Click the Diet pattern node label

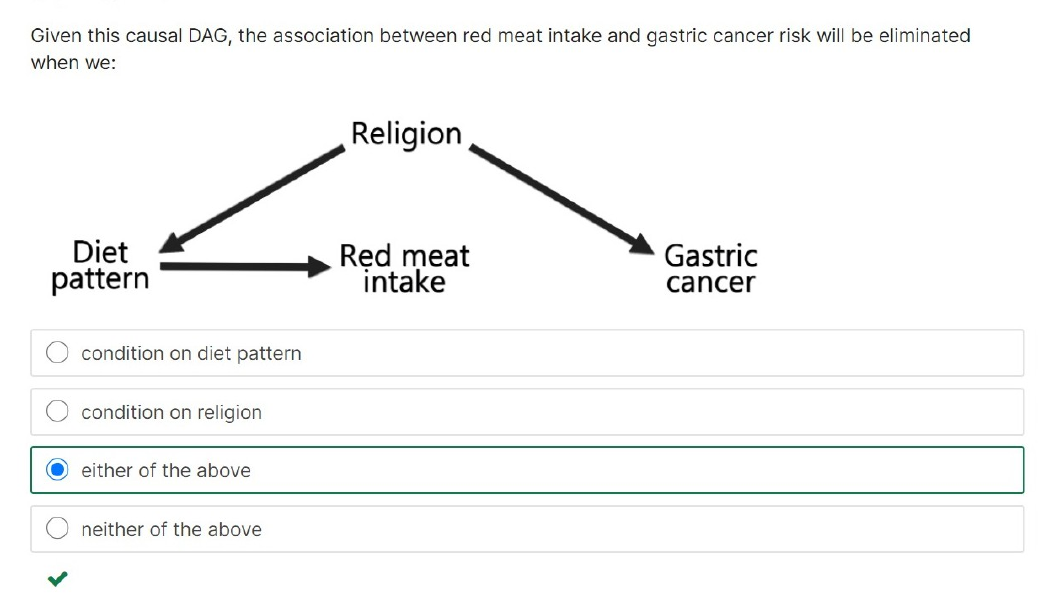click(100, 266)
